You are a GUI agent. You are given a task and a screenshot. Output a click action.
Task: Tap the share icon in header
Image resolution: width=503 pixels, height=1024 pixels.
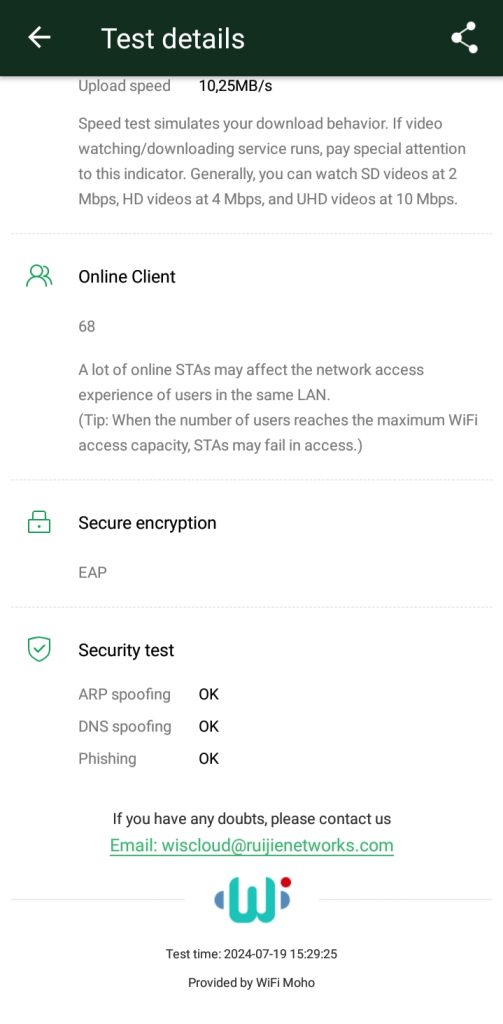[464, 38]
